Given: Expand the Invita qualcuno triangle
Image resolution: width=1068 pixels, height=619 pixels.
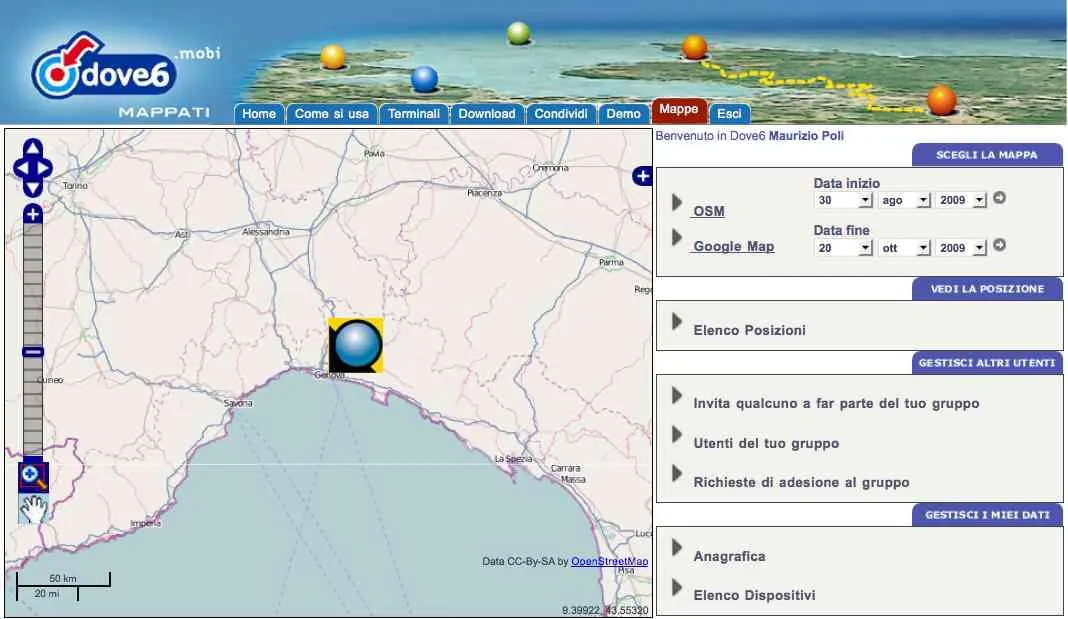Looking at the screenshot, I should coord(676,395).
